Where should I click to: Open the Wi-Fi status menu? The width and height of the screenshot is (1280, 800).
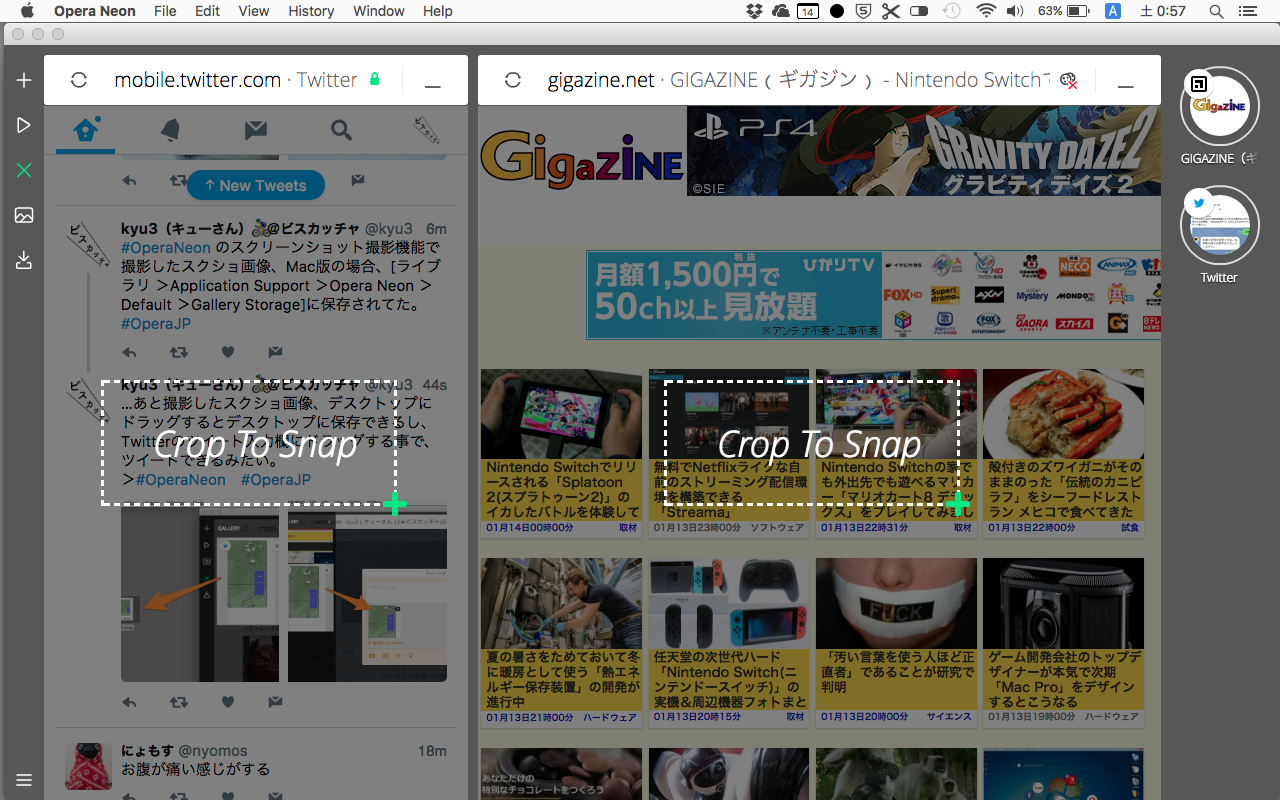coord(986,11)
